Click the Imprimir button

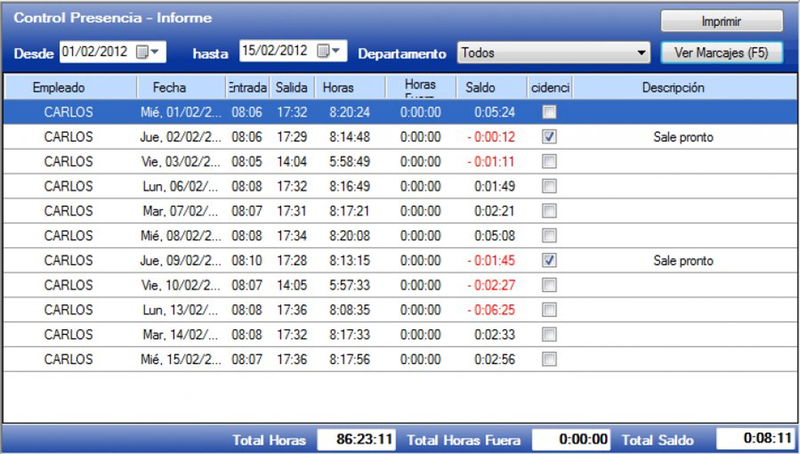[721, 21]
